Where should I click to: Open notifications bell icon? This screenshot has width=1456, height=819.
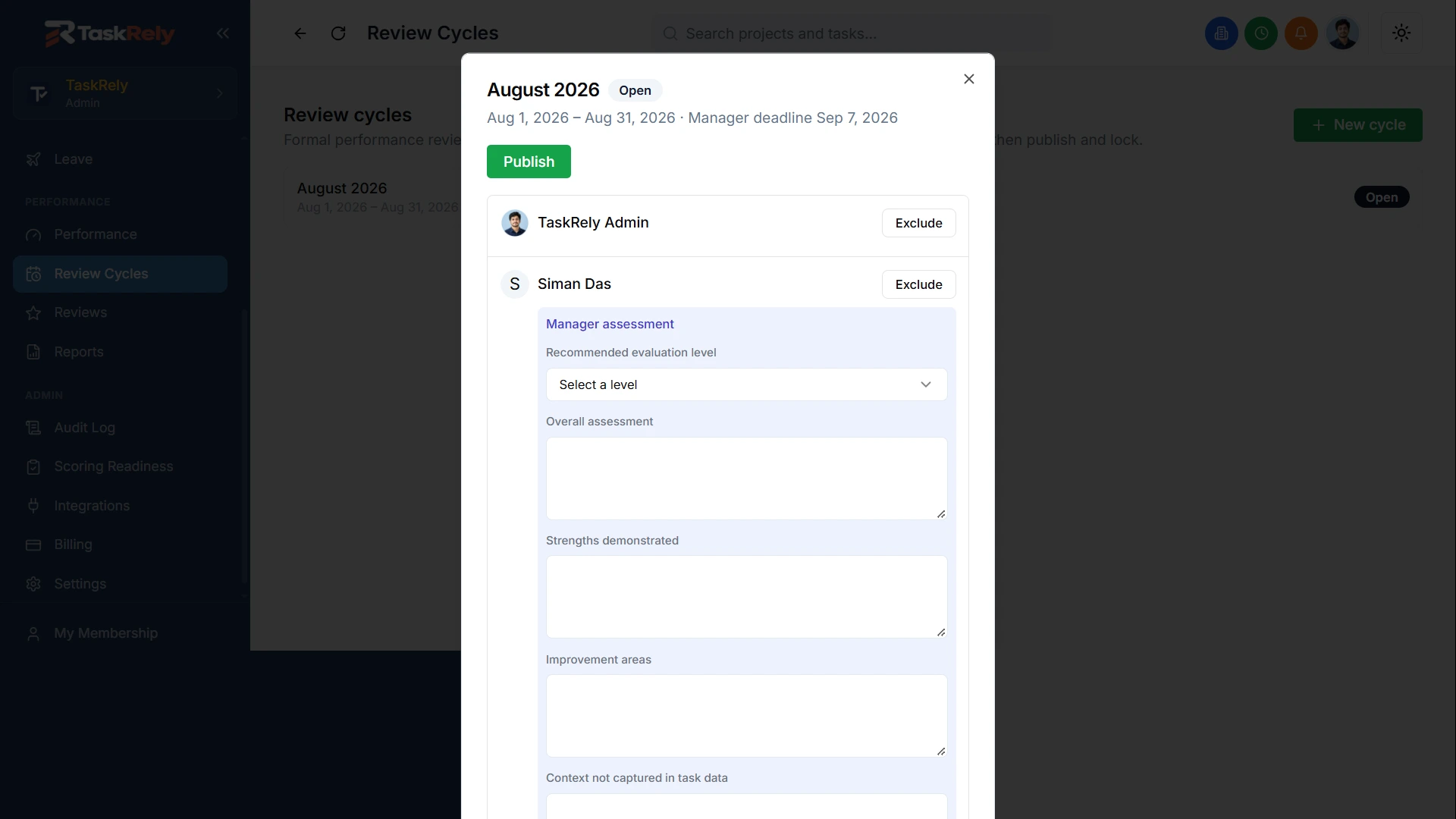[1301, 33]
